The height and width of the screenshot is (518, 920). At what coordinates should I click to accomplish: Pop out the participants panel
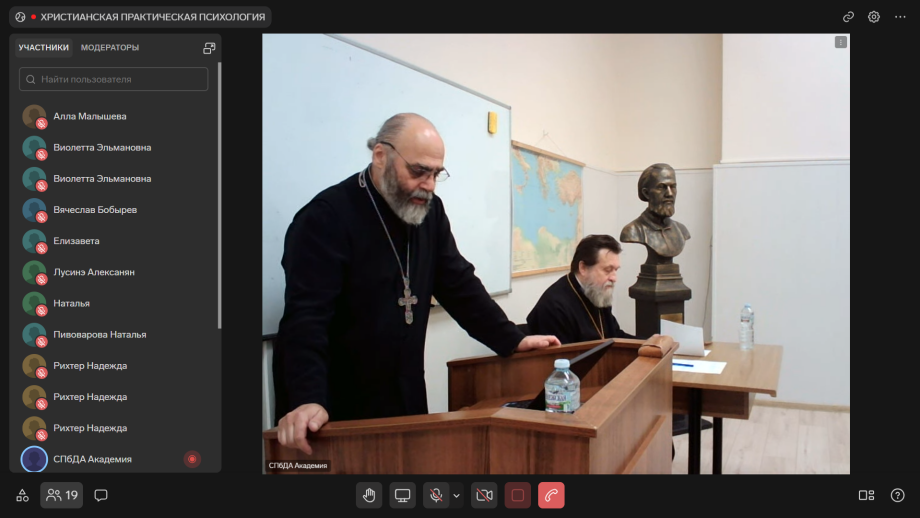tap(209, 48)
